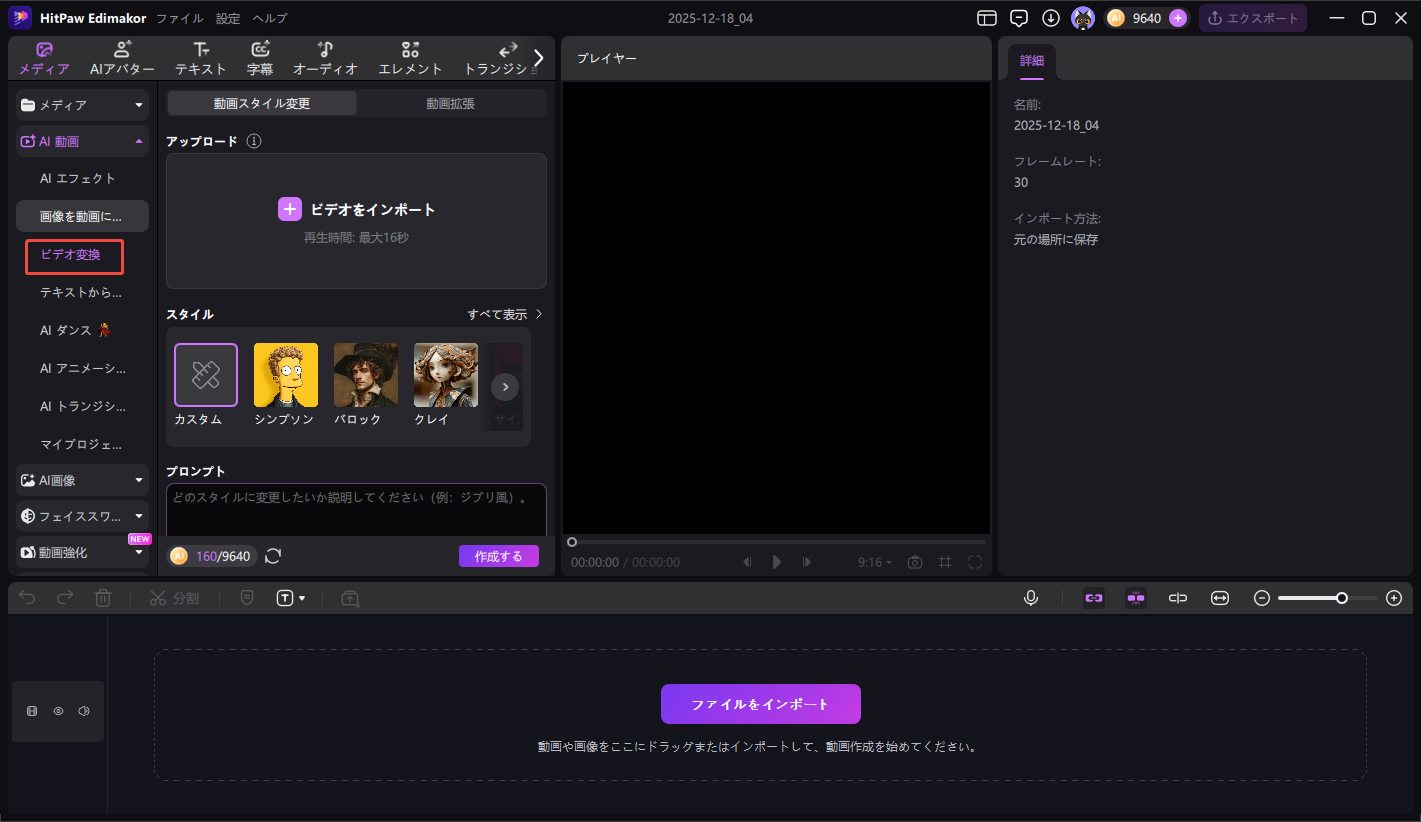Image resolution: width=1421 pixels, height=822 pixels.
Task: Click the upload info icon
Action: click(254, 141)
